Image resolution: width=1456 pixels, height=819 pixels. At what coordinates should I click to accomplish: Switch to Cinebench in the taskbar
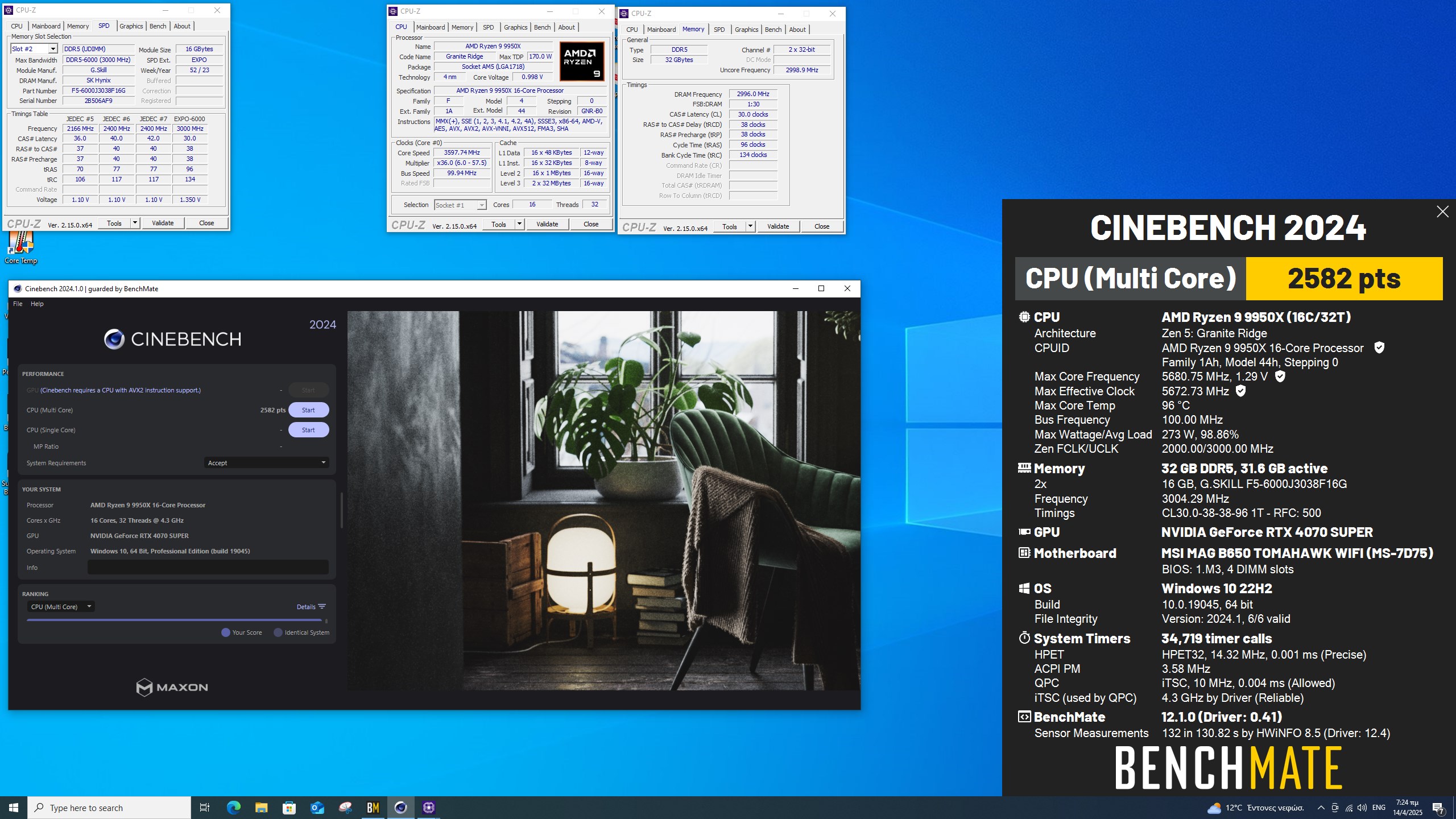click(x=401, y=808)
